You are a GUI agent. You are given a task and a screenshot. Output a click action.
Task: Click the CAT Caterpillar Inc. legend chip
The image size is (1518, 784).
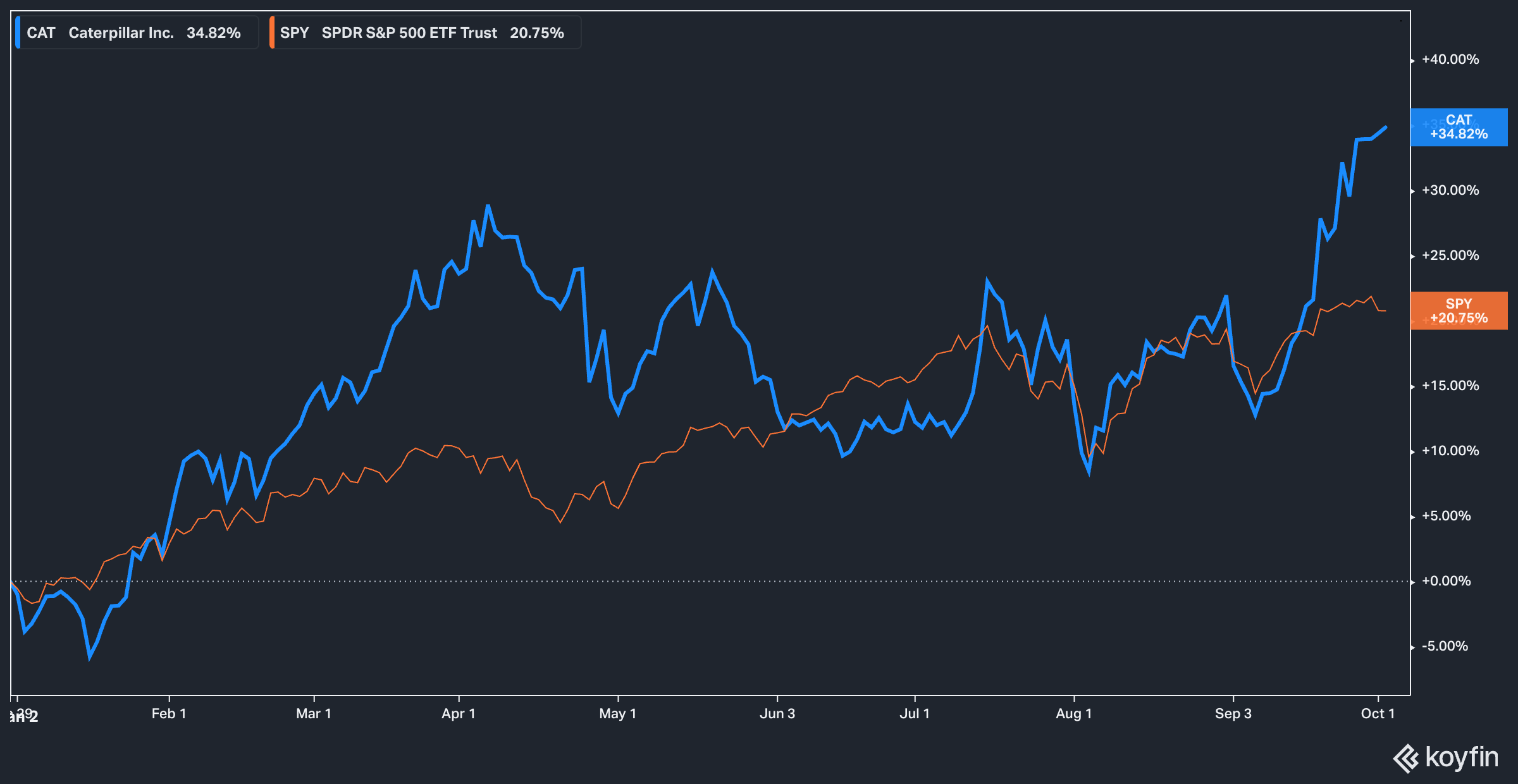click(137, 33)
